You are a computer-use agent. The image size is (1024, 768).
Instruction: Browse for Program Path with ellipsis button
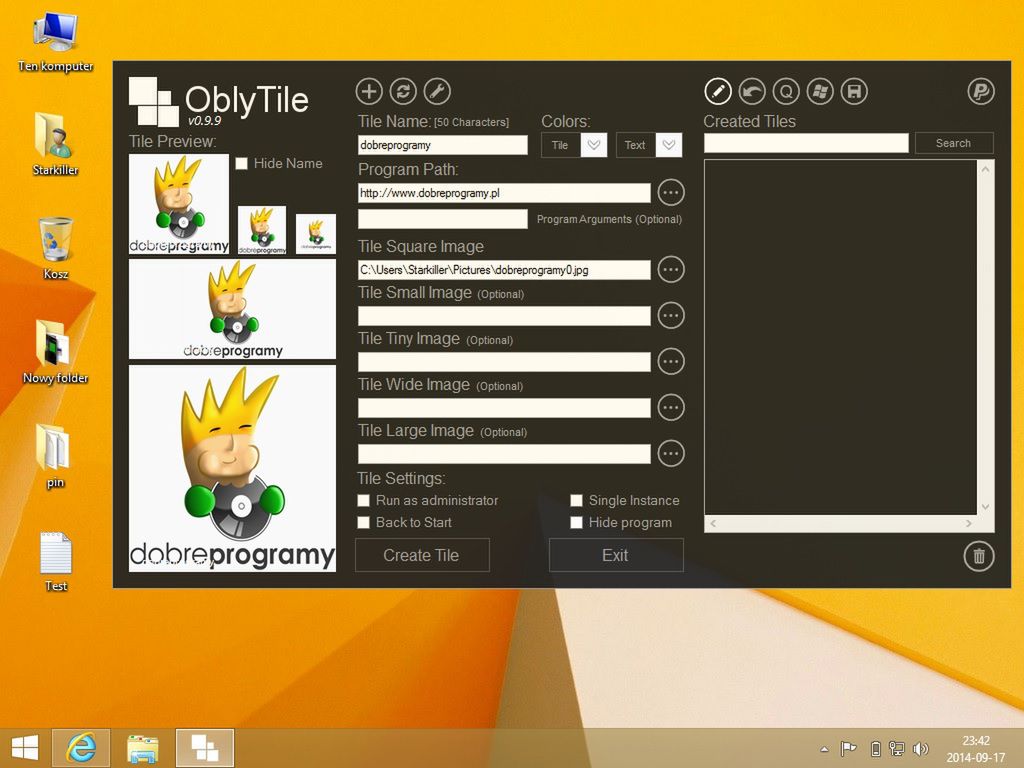tap(671, 193)
